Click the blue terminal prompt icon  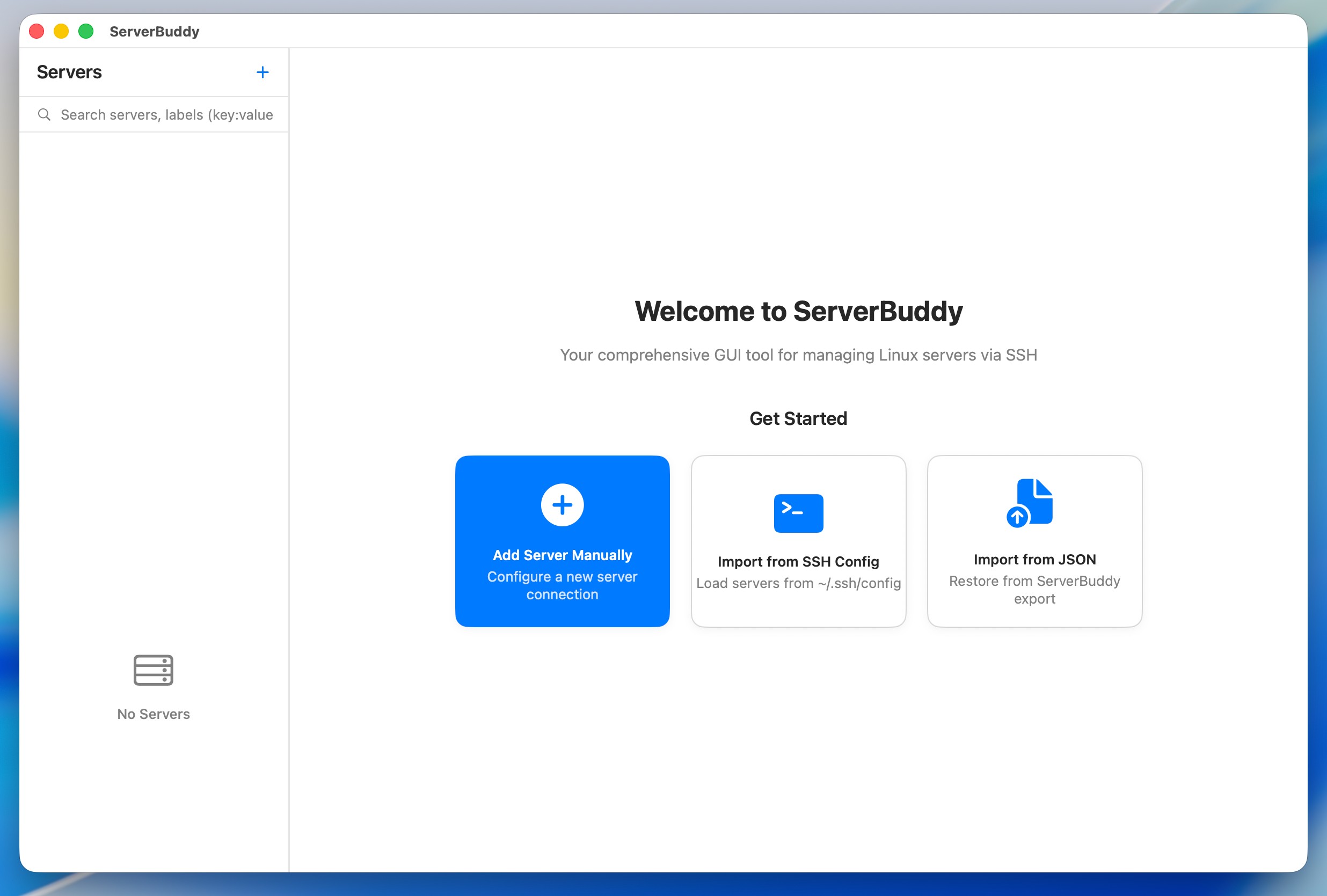tap(798, 513)
